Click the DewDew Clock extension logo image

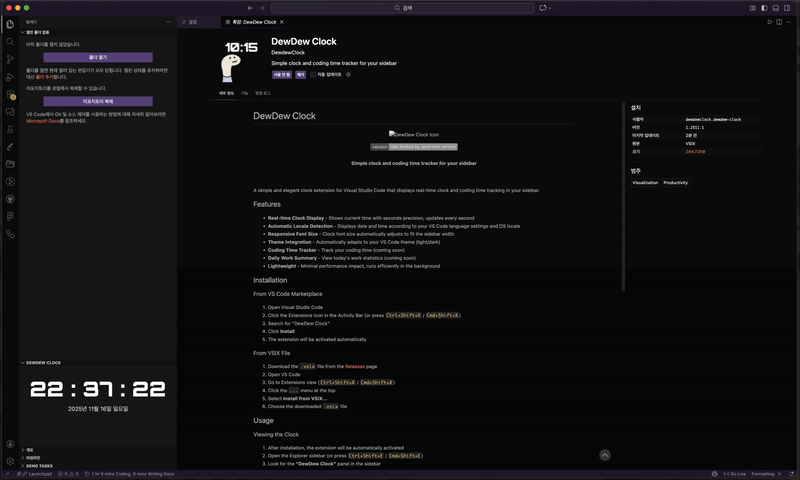click(240, 61)
